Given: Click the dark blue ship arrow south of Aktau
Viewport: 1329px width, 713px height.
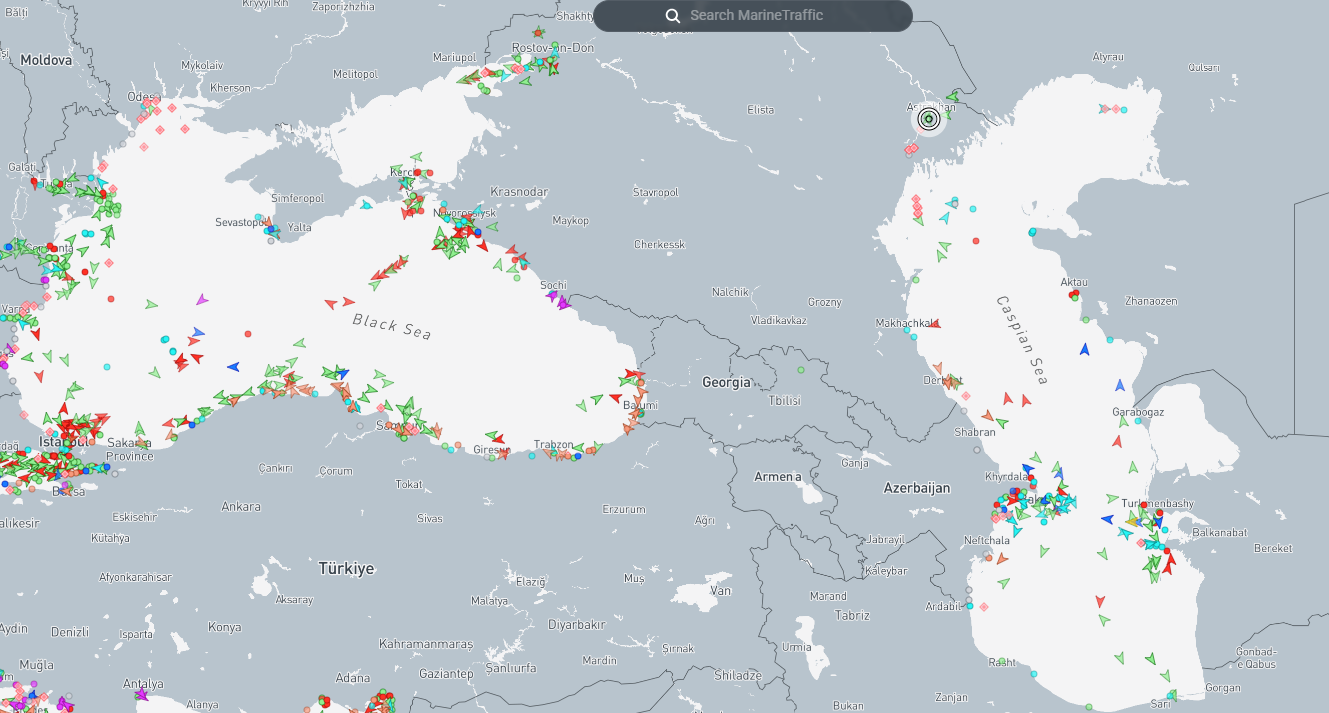Looking at the screenshot, I should click(x=1085, y=349).
